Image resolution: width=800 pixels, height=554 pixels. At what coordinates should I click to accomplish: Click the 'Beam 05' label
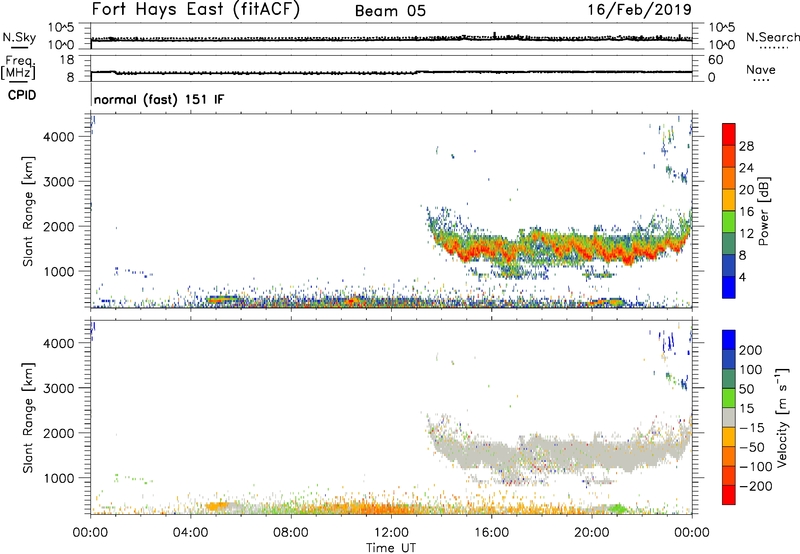click(390, 11)
